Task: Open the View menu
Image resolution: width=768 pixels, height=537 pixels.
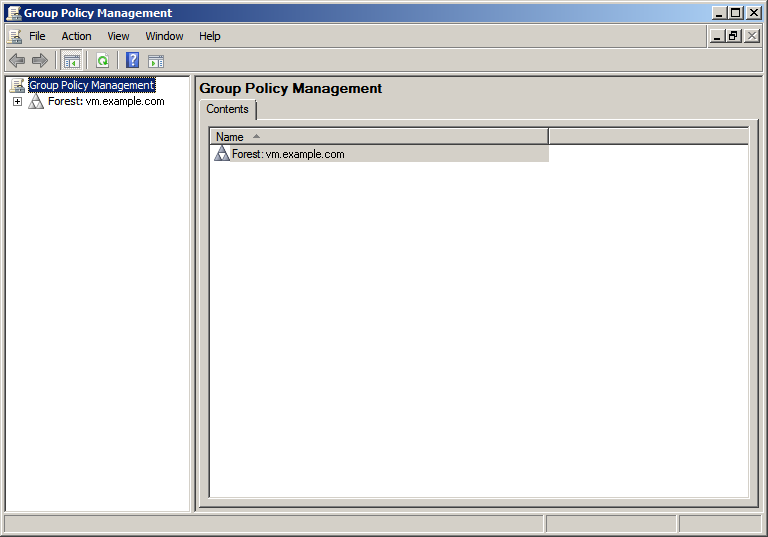Action: tap(119, 36)
